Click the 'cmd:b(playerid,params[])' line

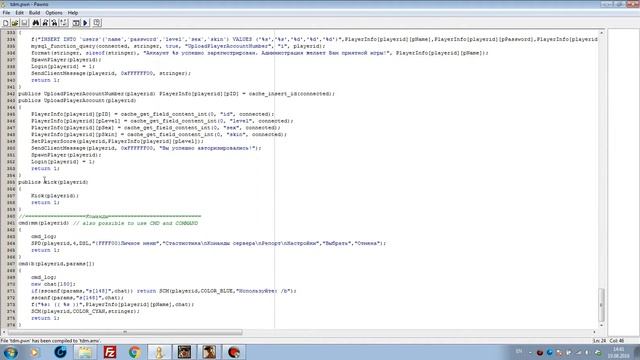(x=56, y=264)
